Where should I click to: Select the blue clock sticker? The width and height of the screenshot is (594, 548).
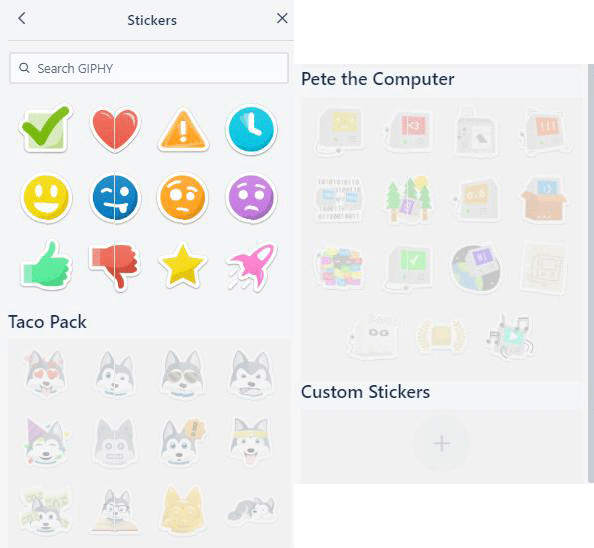click(251, 129)
